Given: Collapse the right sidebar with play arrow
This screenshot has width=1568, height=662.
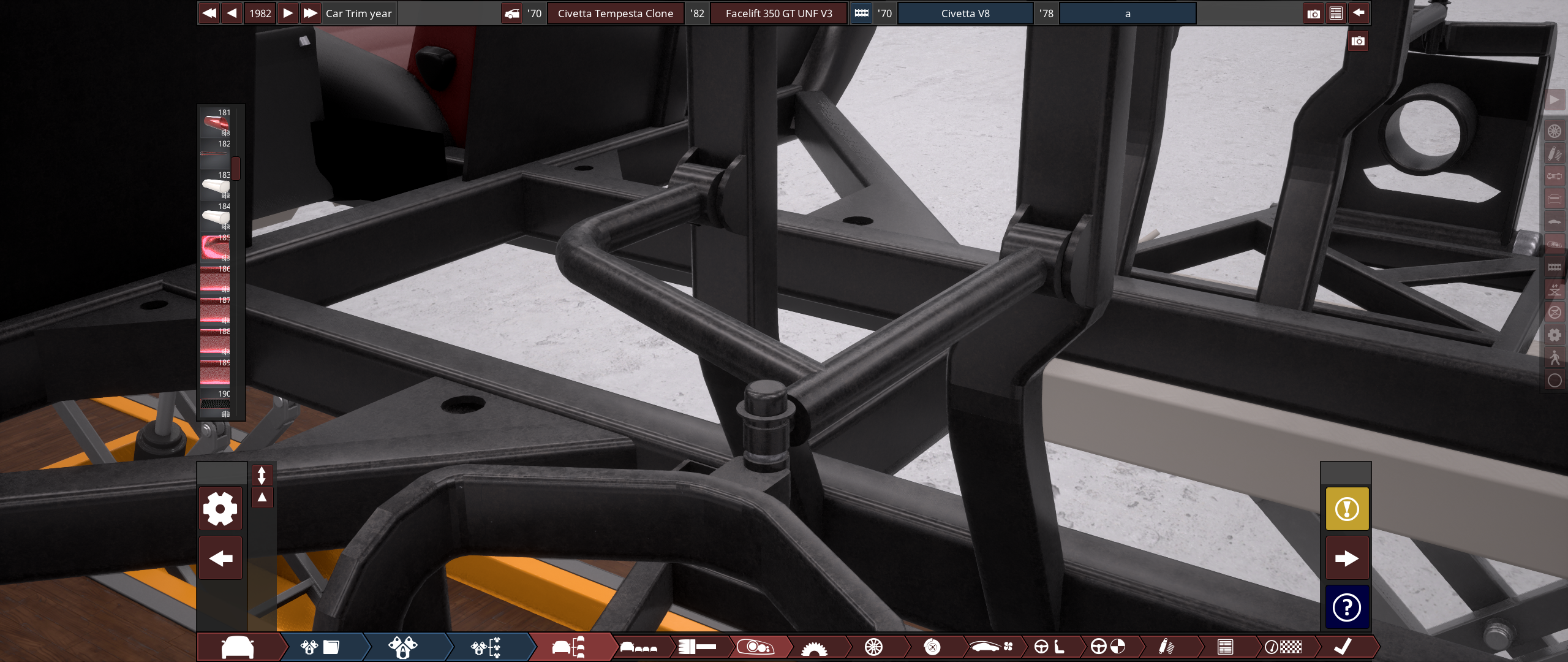Looking at the screenshot, I should pyautogui.click(x=1555, y=100).
